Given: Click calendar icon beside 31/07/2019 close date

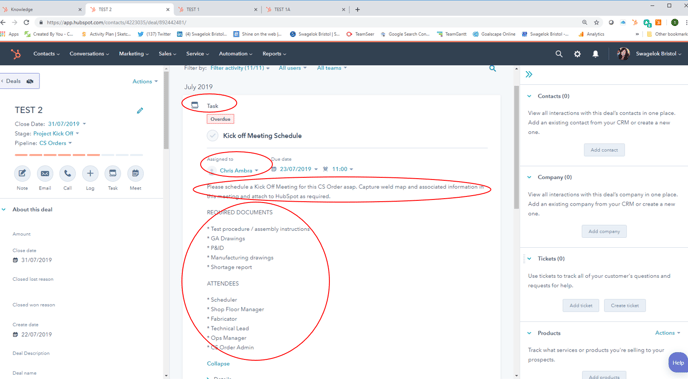Looking at the screenshot, I should click(x=15, y=260).
